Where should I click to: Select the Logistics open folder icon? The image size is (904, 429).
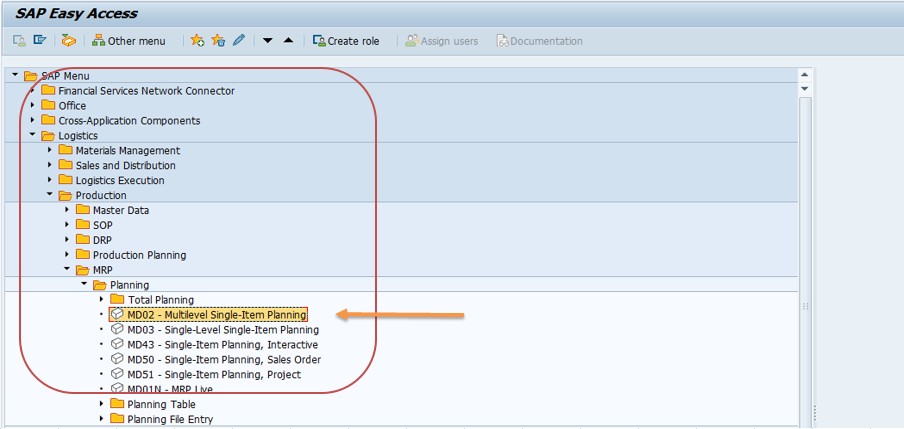click(48, 136)
